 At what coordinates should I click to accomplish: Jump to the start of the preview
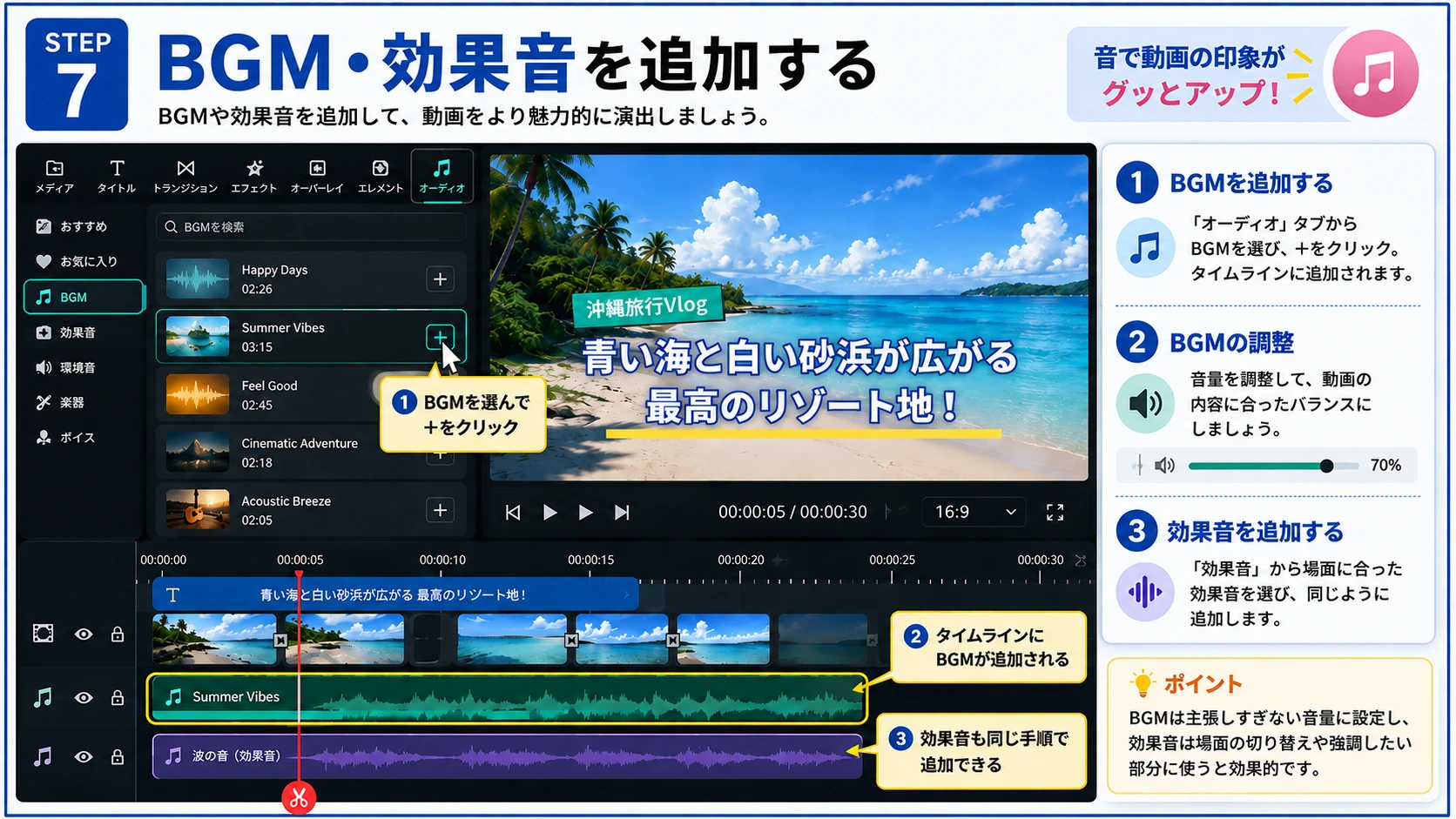tap(513, 513)
